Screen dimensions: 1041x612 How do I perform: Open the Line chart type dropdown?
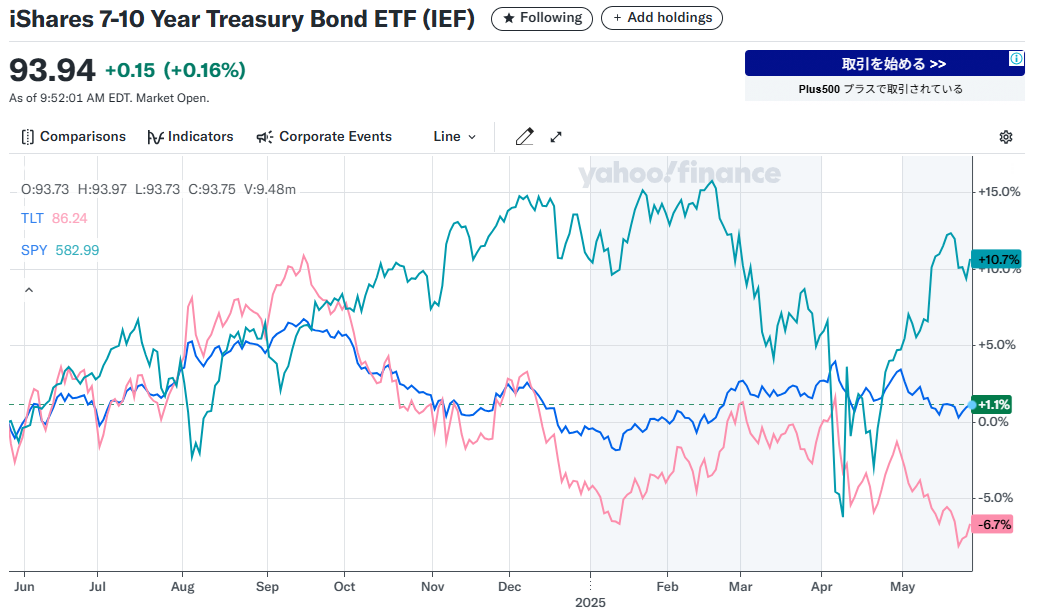453,136
